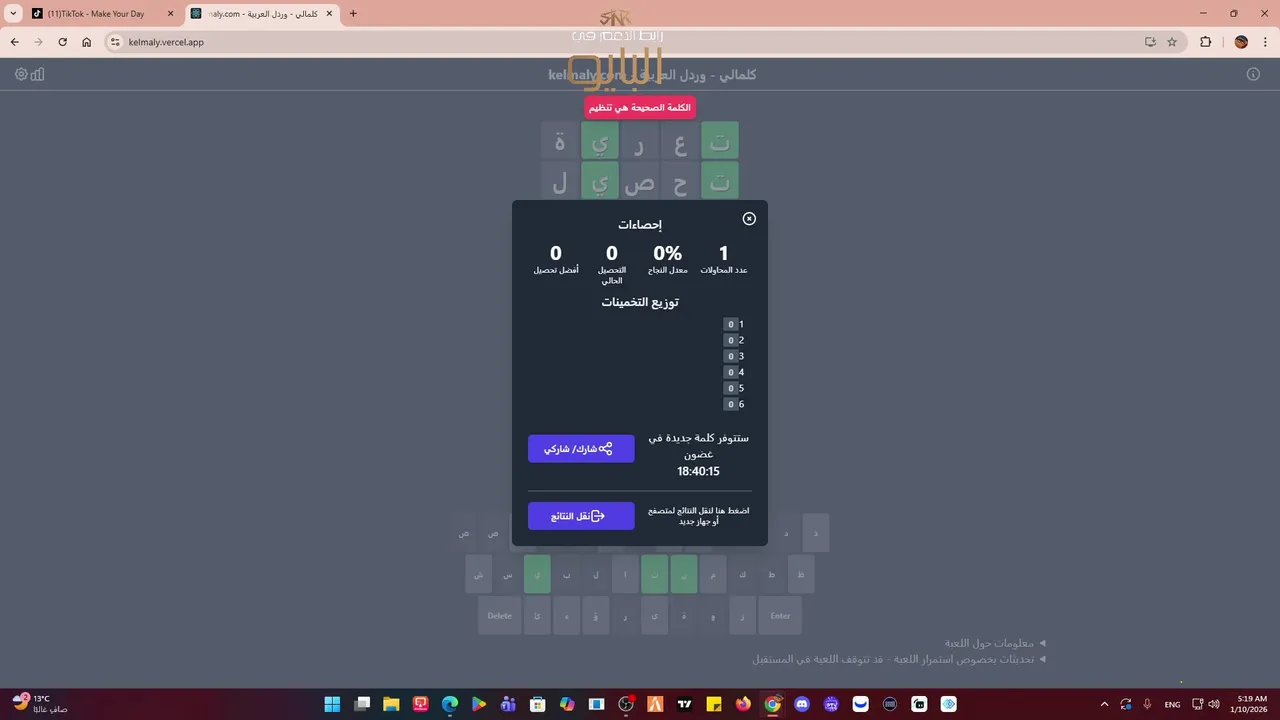Click the browser back arrow
The image size is (1280, 720).
click(15, 42)
